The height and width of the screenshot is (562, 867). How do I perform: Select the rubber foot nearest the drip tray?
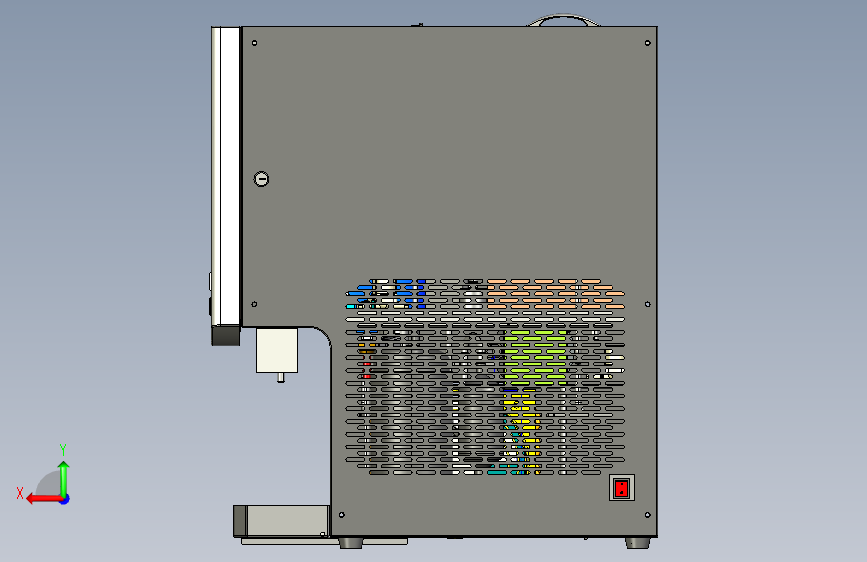[x=351, y=543]
